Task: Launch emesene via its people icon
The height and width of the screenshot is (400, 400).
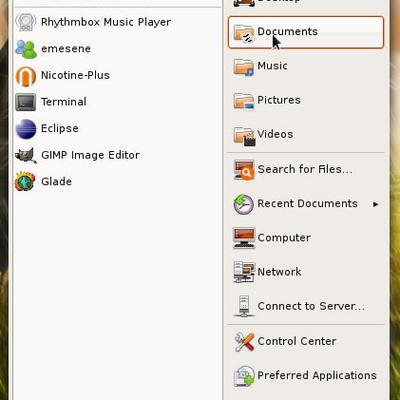Action: [26, 49]
